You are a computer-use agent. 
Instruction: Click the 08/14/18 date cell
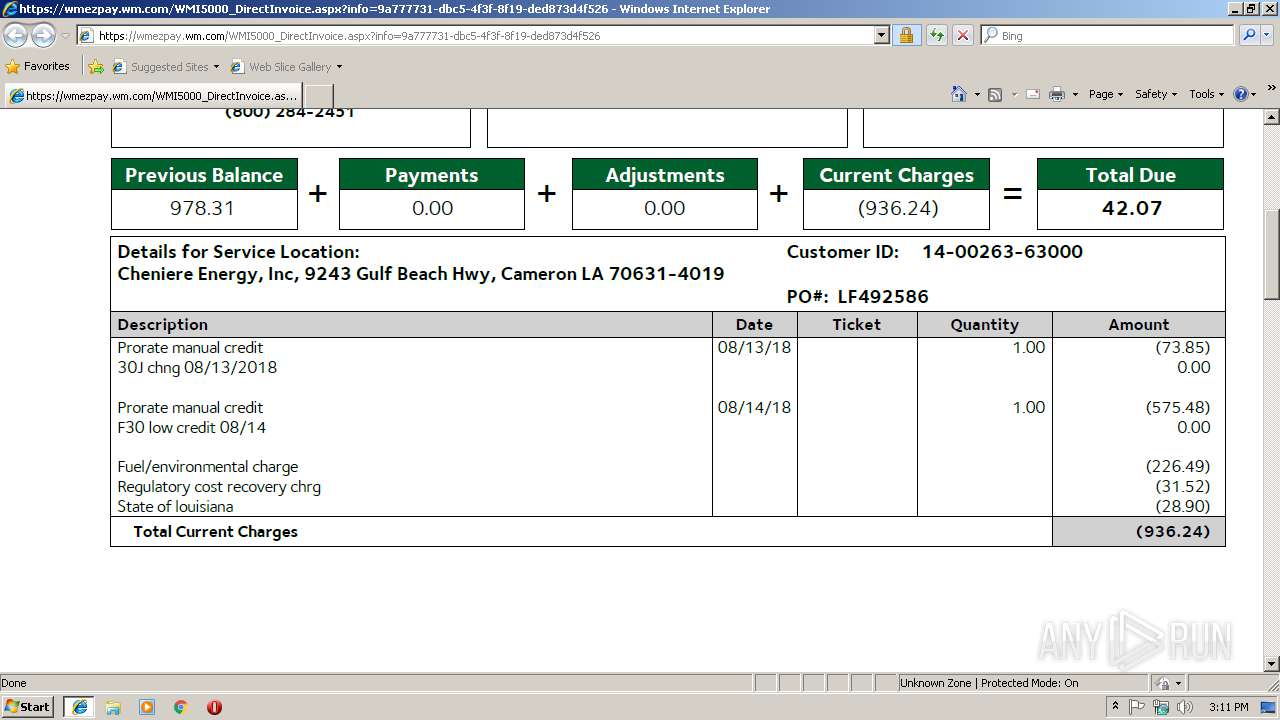point(754,408)
